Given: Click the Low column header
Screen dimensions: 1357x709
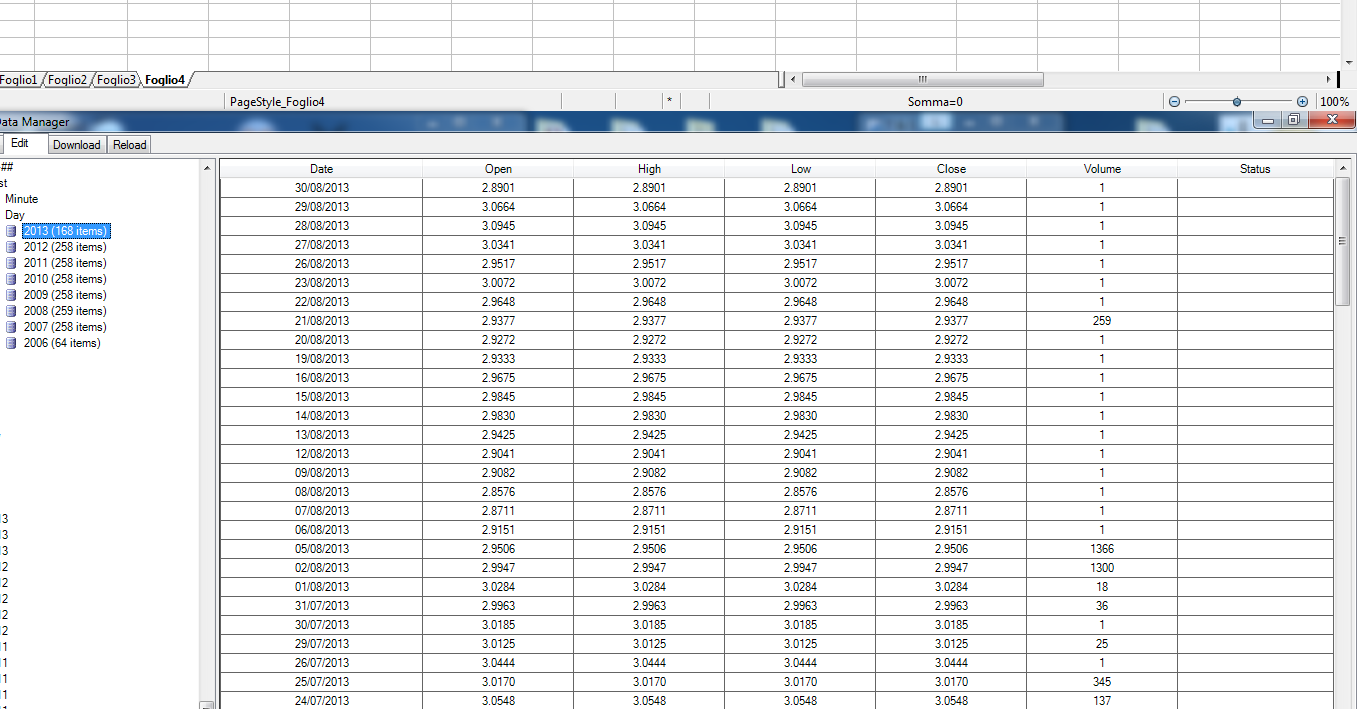Looking at the screenshot, I should point(800,169).
